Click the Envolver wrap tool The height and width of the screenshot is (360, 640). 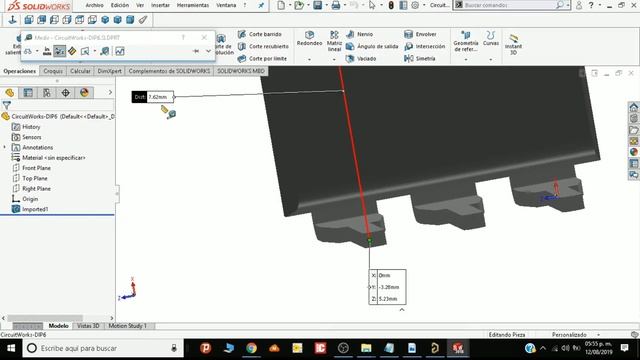tap(420, 34)
